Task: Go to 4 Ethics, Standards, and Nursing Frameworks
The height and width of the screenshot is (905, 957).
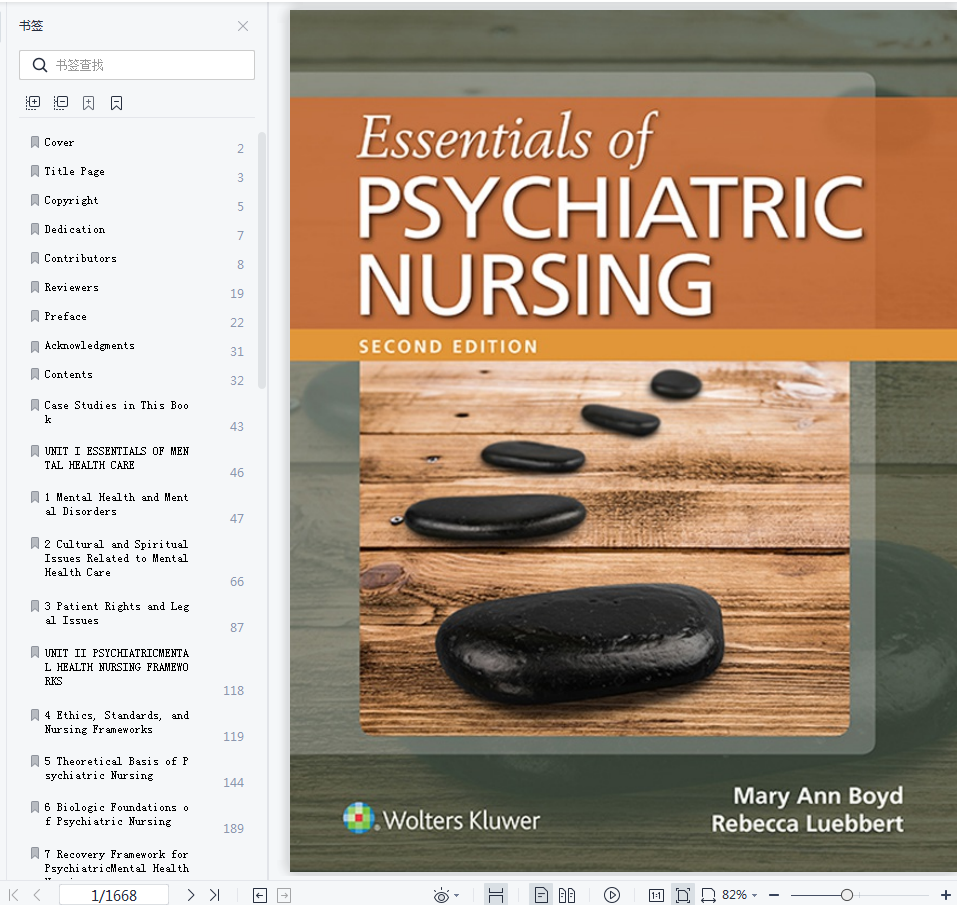Action: (117, 722)
